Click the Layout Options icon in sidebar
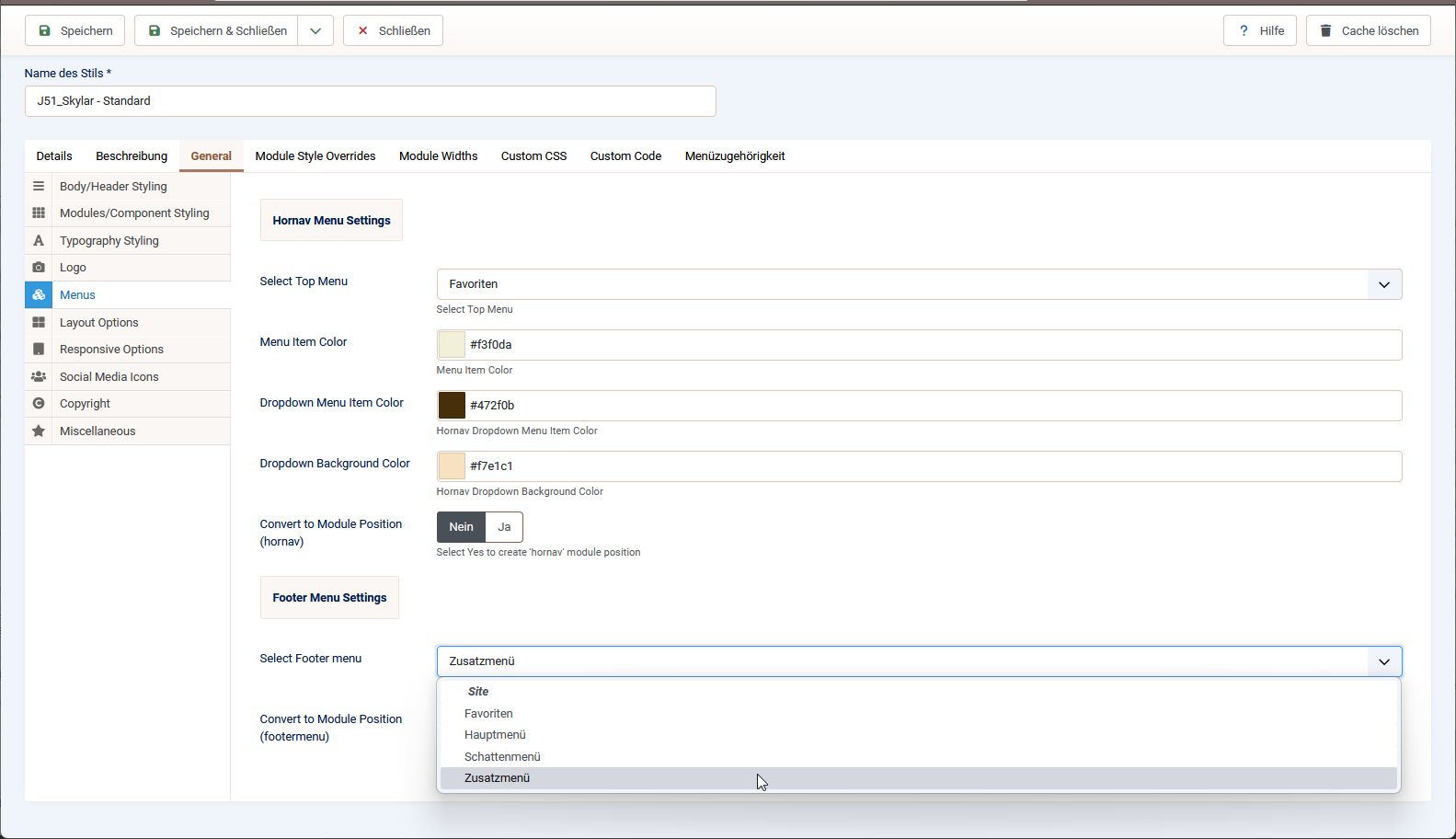The width and height of the screenshot is (1456, 839). click(39, 323)
